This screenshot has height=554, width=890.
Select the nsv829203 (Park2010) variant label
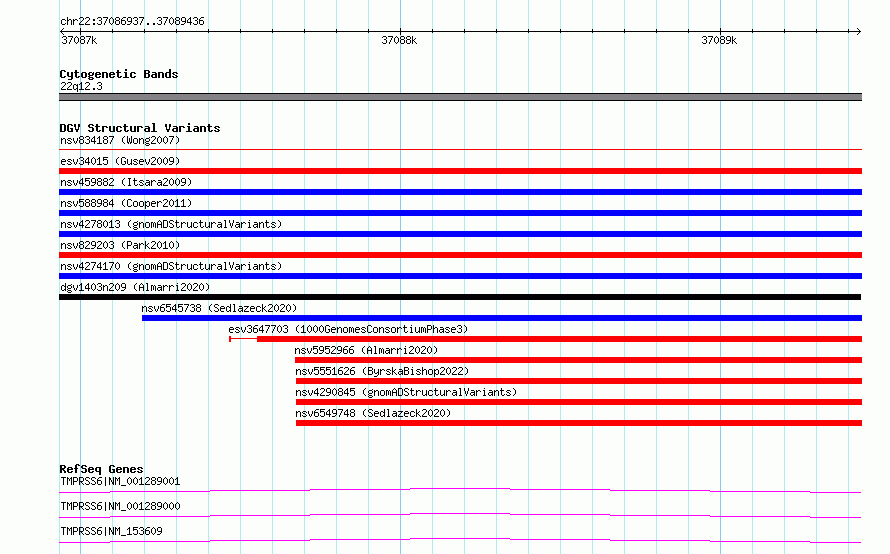tap(120, 245)
